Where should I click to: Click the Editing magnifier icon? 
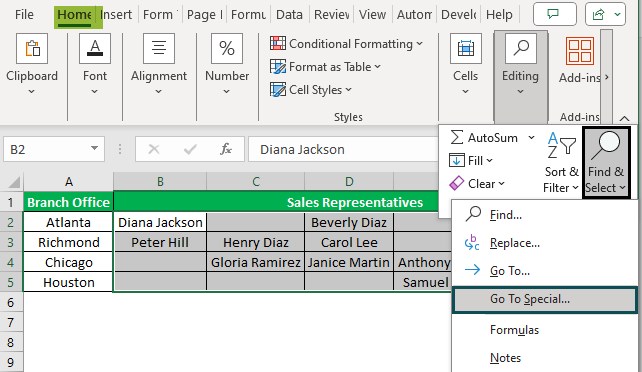coord(521,49)
